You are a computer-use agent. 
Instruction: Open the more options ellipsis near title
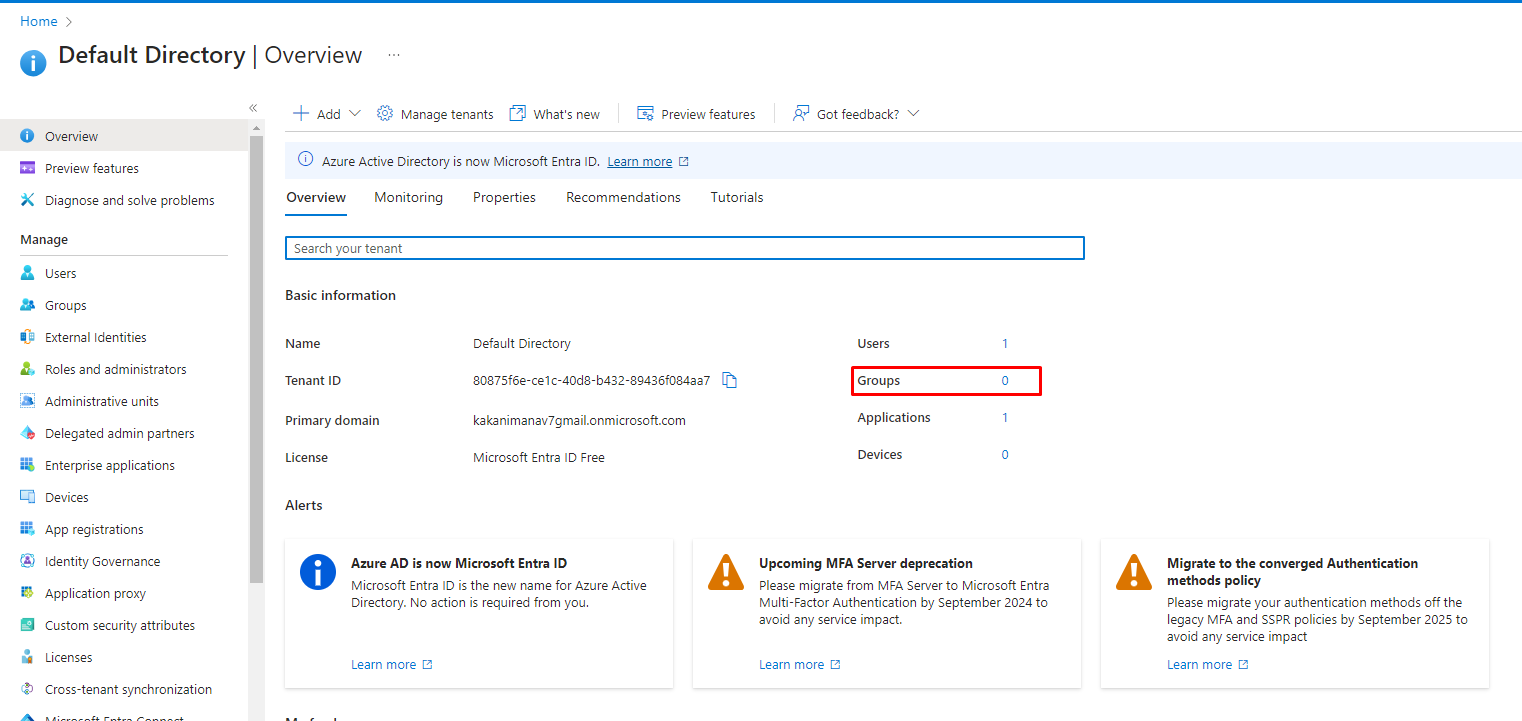394,55
